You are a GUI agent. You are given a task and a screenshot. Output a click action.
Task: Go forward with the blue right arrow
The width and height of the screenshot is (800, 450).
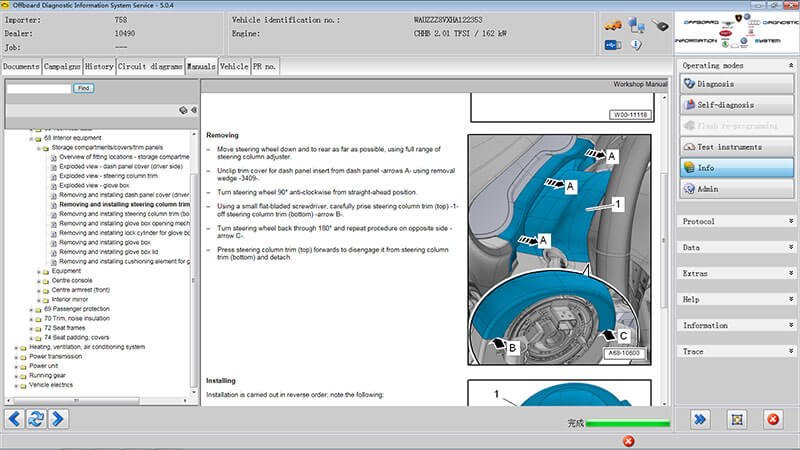click(x=58, y=419)
